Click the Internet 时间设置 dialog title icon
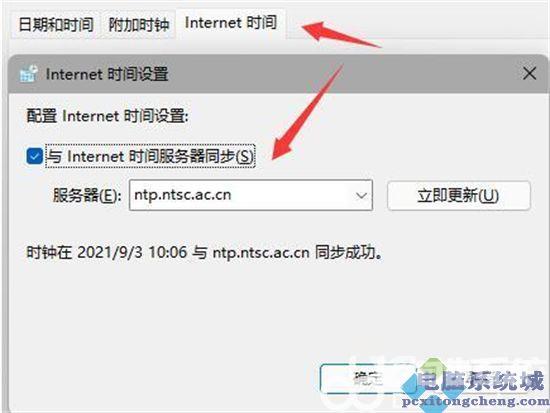Image resolution: width=550 pixels, height=413 pixels. [28, 74]
